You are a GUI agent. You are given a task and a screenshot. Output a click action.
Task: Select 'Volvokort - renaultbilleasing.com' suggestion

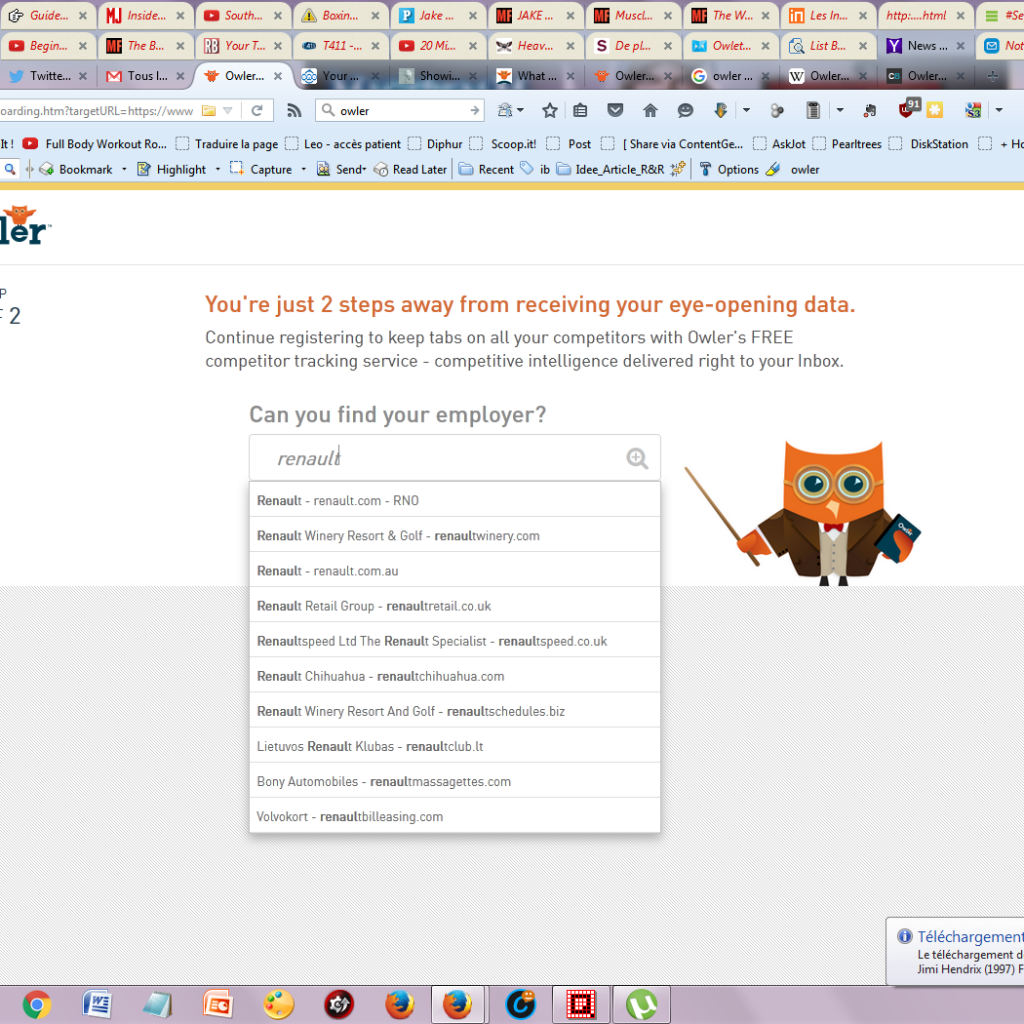coord(455,816)
